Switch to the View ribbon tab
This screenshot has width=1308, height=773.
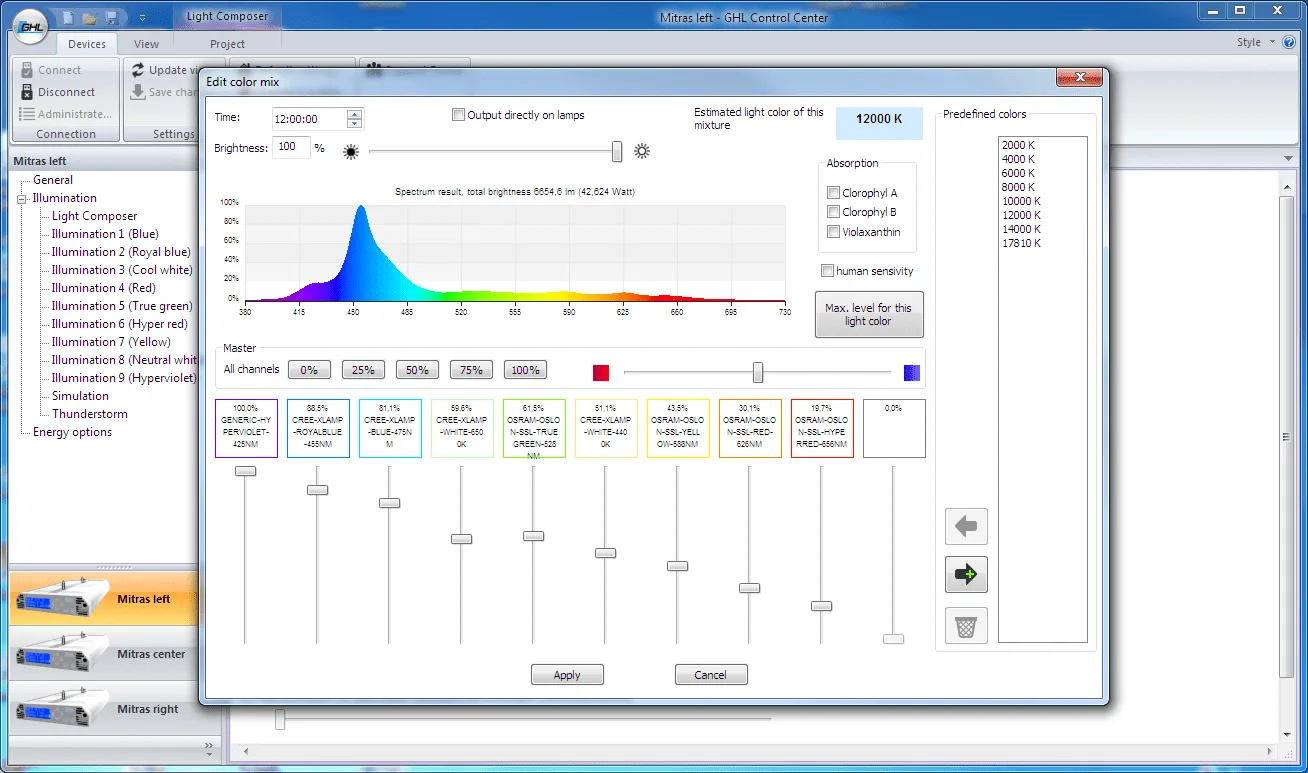click(x=147, y=44)
